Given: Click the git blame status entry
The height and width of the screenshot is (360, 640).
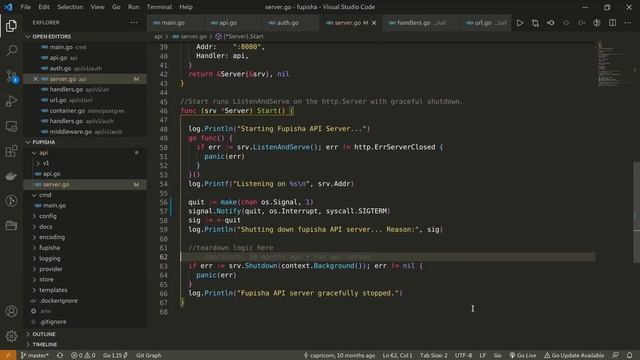Looking at the screenshot, I should pos(339,355).
